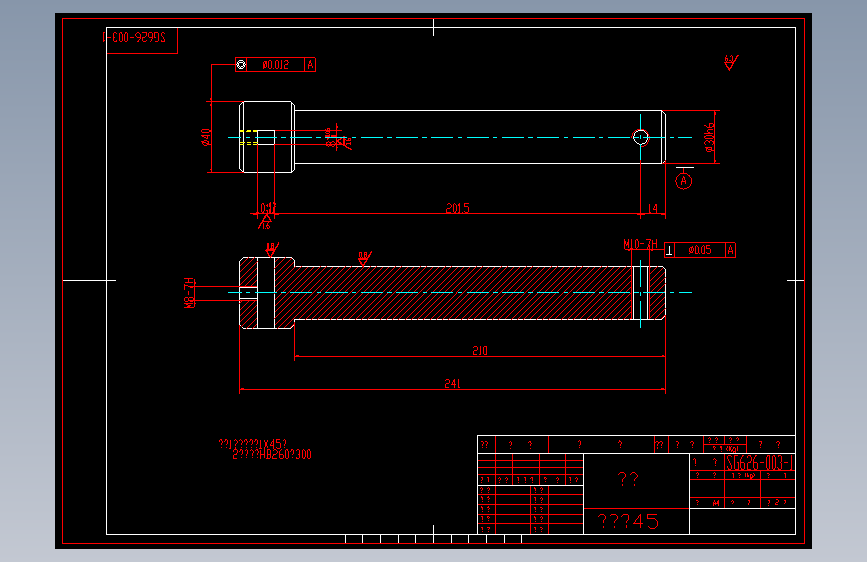Click the 0.8 roughness symbol on the sectioned shaft
The width and height of the screenshot is (867, 562).
pos(364,258)
